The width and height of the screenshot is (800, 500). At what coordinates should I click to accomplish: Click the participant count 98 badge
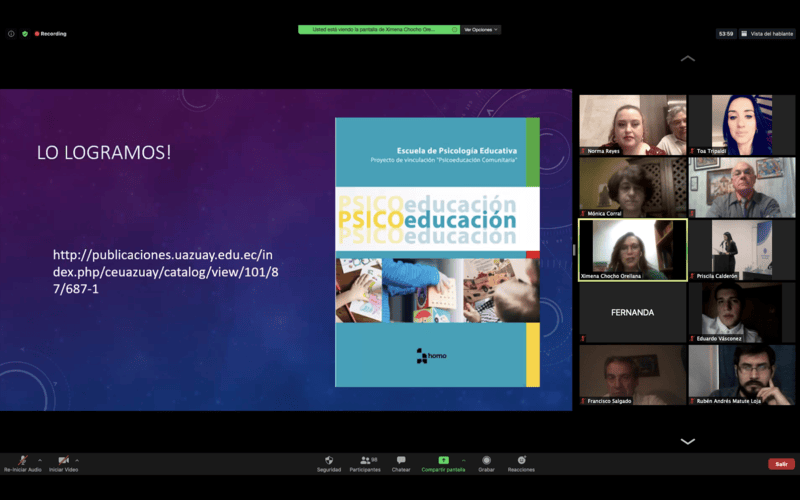[374, 460]
